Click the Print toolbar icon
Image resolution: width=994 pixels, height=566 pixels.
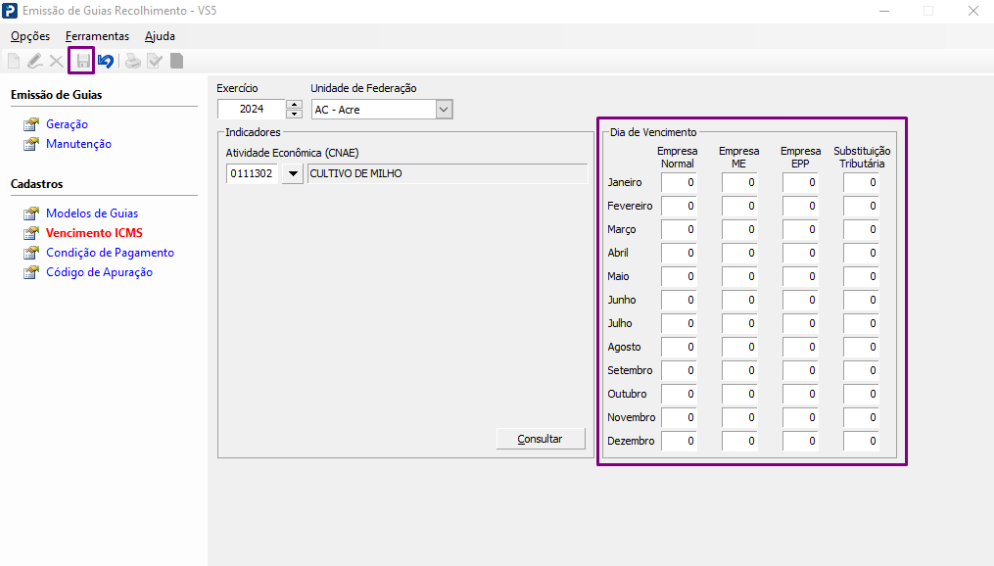(132, 61)
